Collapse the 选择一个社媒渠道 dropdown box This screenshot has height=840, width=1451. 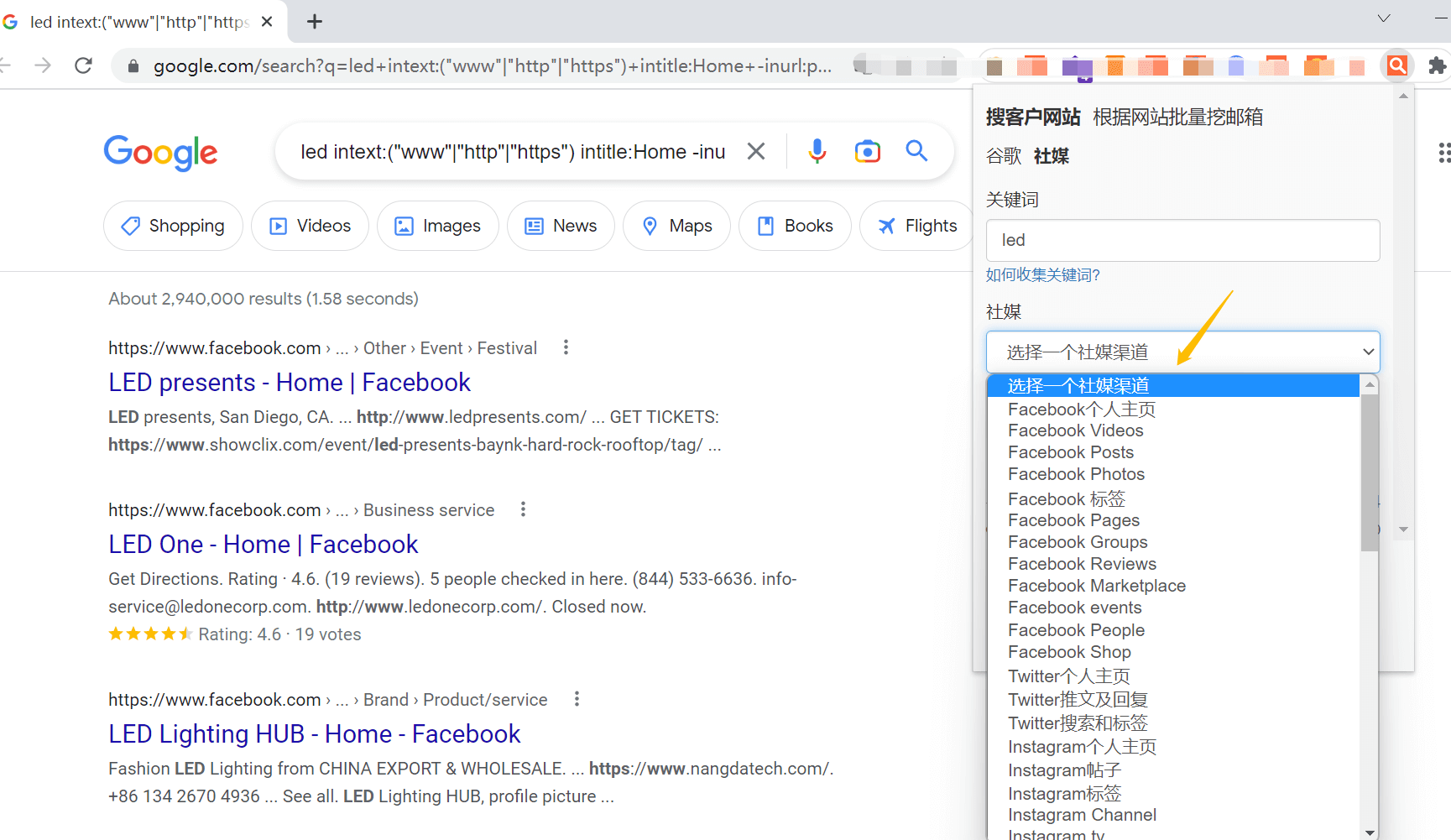[x=1183, y=352]
